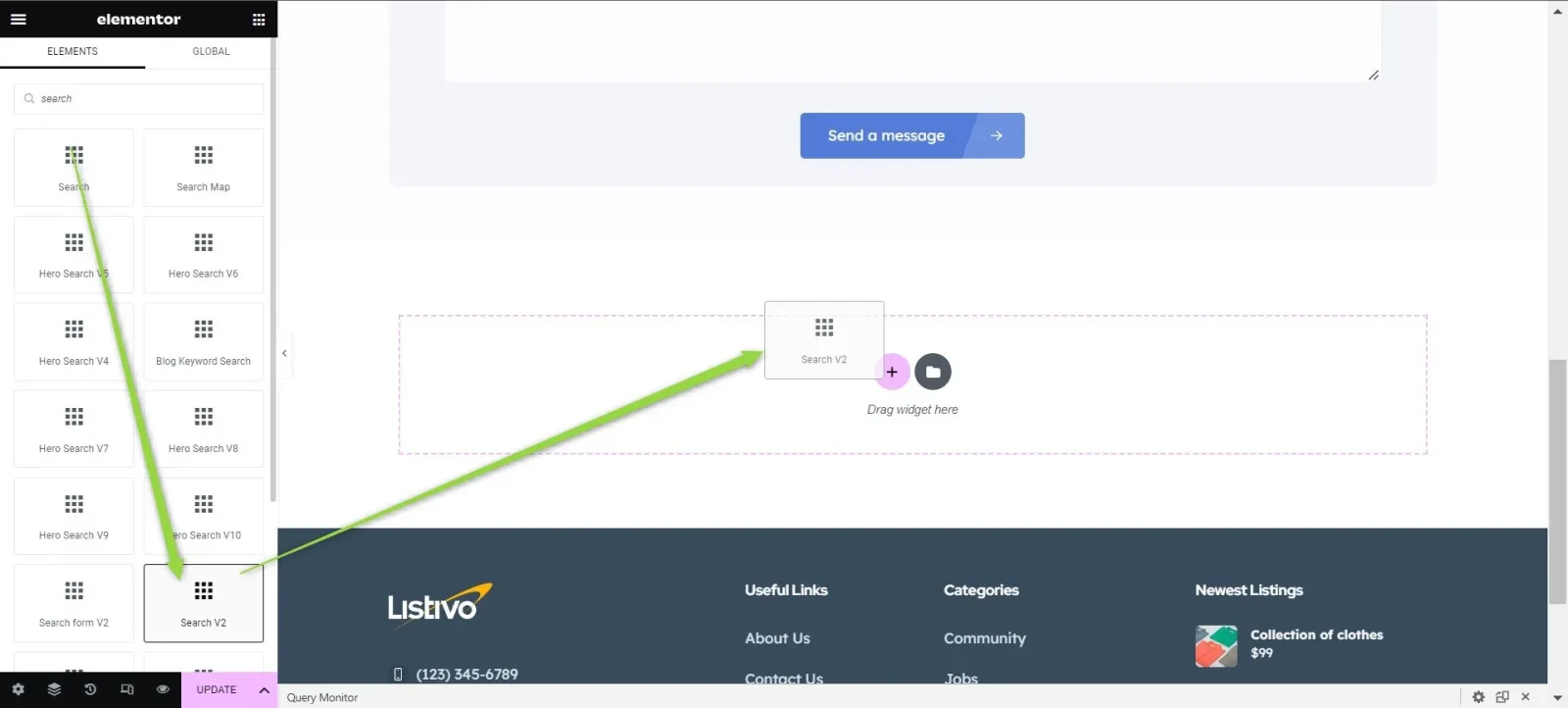Click the phone number (123) 345-6789

pyautogui.click(x=466, y=675)
